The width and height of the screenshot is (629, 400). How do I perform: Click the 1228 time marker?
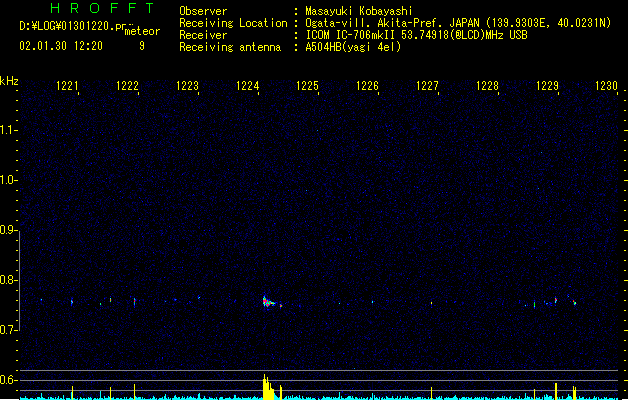coord(487,86)
